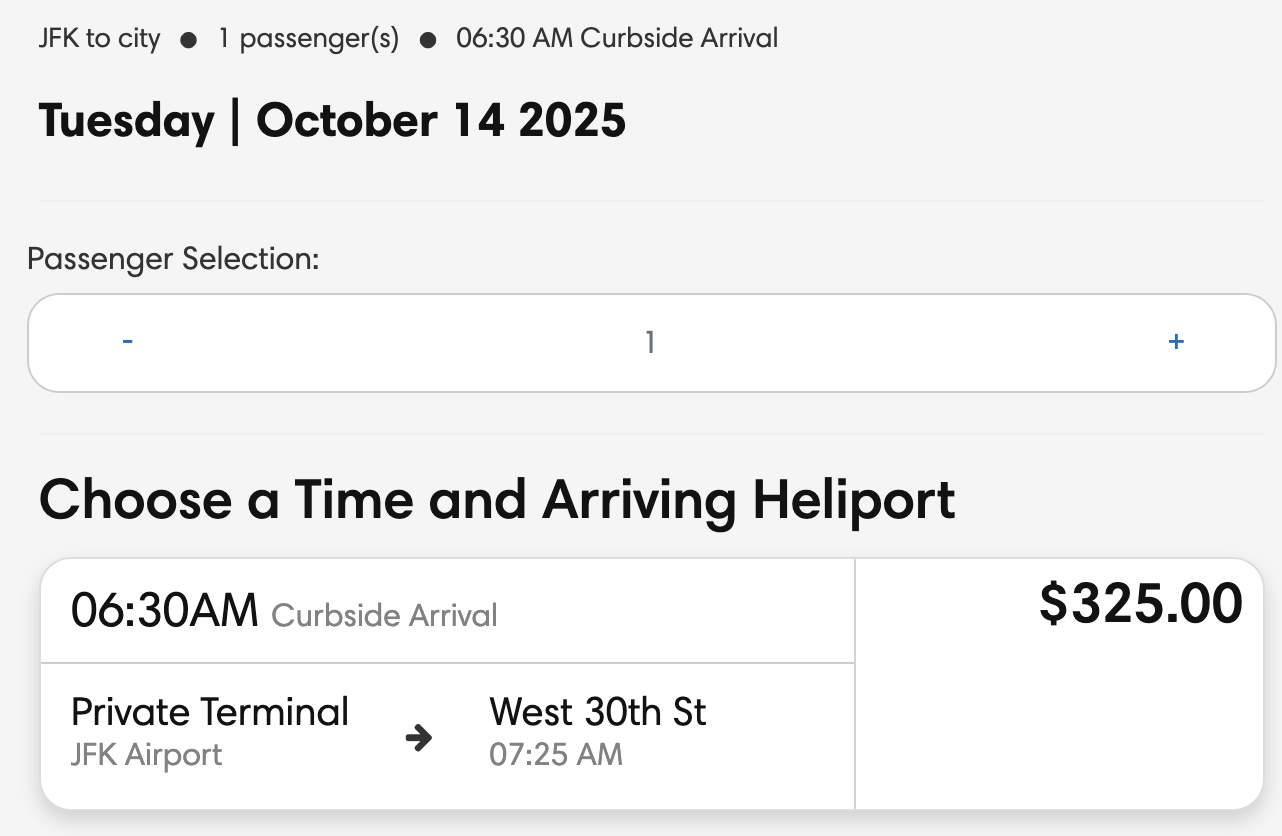This screenshot has height=836, width=1282.
Task: Choose the 06:30AM flight time
Action: 164,611
